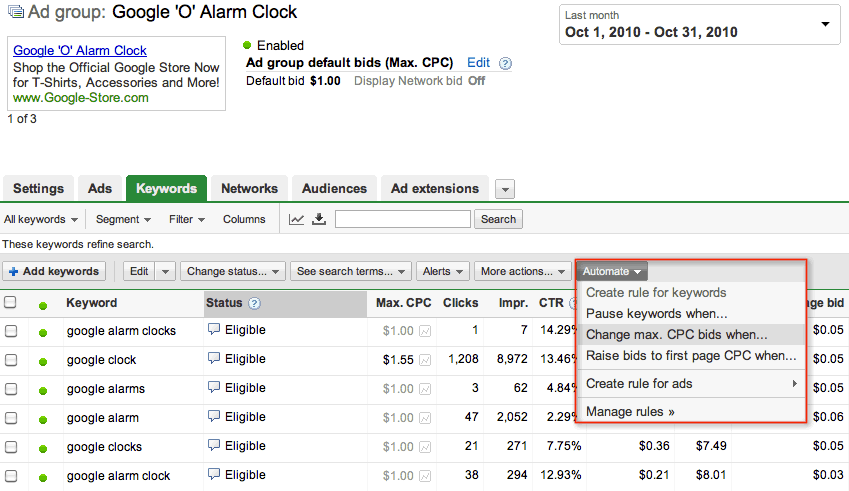This screenshot has height=491, width=849.
Task: Click bid chart icon for google clocks row
Action: coord(425,447)
